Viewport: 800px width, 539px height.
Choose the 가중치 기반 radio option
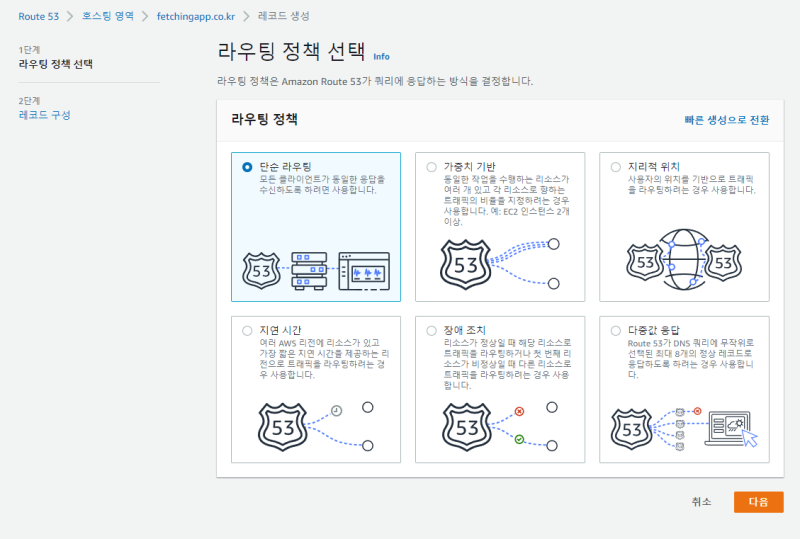coord(432,167)
